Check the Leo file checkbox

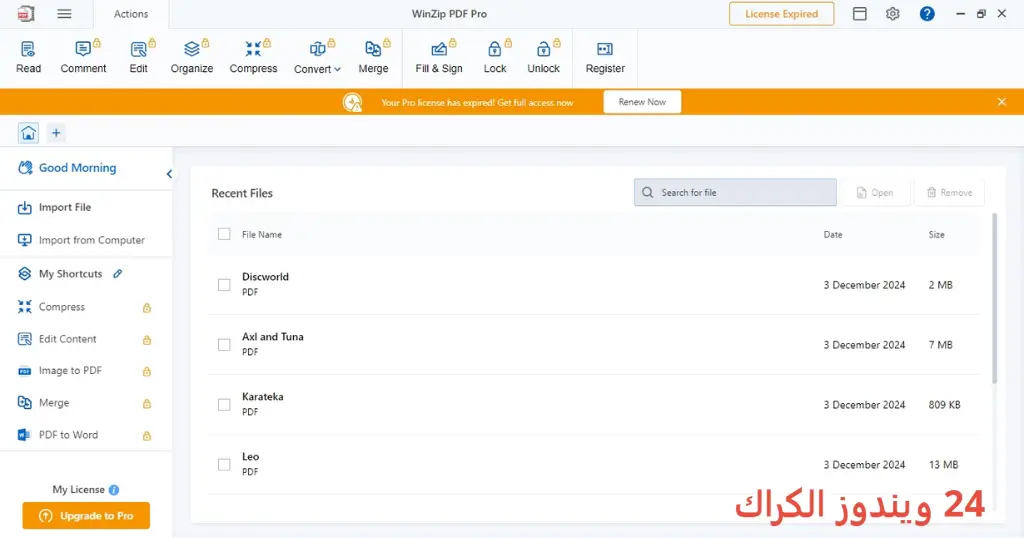(x=224, y=465)
